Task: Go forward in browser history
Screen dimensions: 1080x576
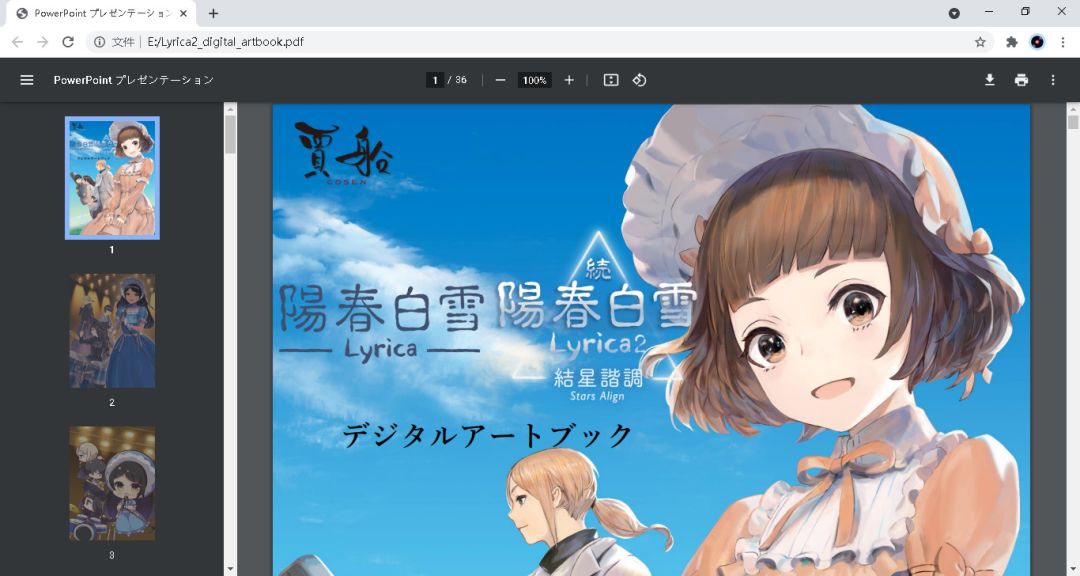Action: tap(43, 42)
